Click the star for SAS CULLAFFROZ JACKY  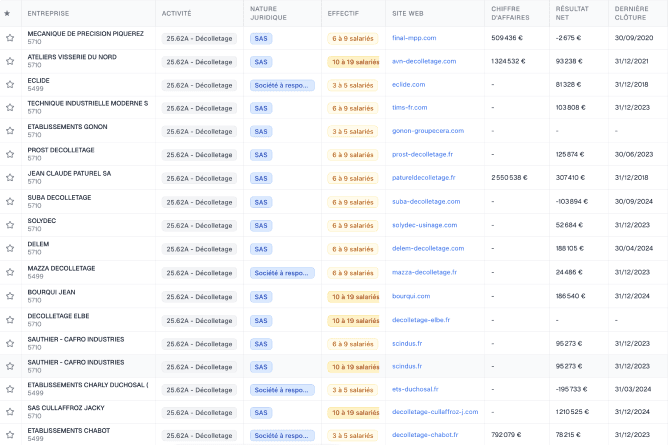(10, 412)
